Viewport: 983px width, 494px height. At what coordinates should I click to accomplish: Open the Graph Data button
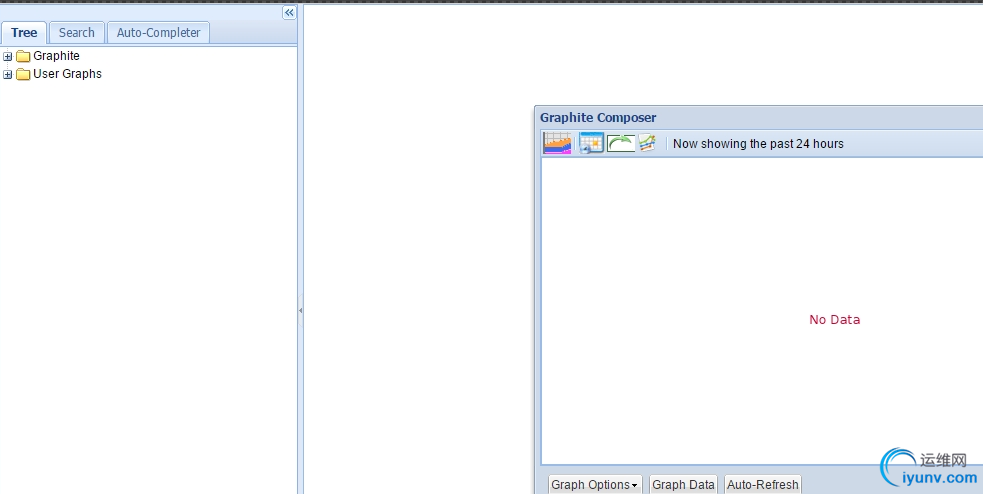683,485
